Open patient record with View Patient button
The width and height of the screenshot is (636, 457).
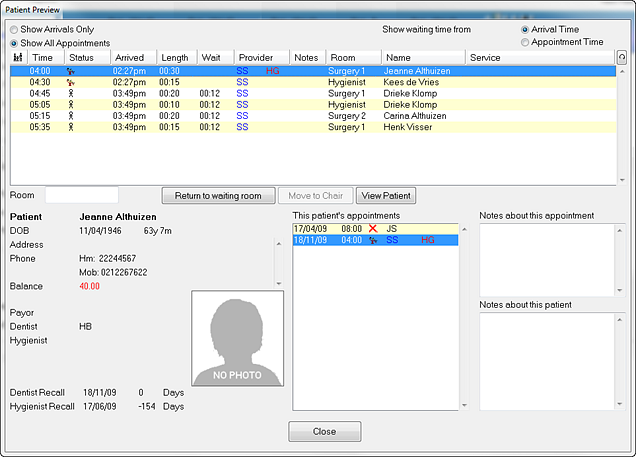point(385,196)
